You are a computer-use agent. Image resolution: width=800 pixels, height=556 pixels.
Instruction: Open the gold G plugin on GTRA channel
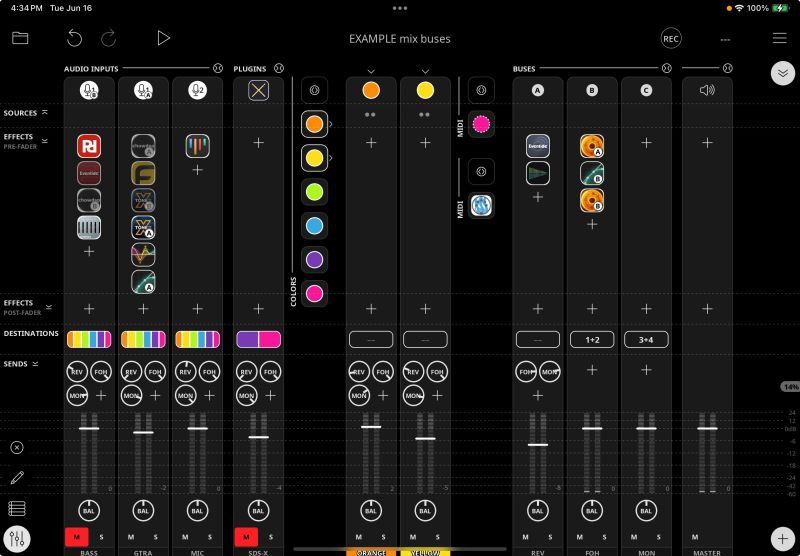coord(143,173)
